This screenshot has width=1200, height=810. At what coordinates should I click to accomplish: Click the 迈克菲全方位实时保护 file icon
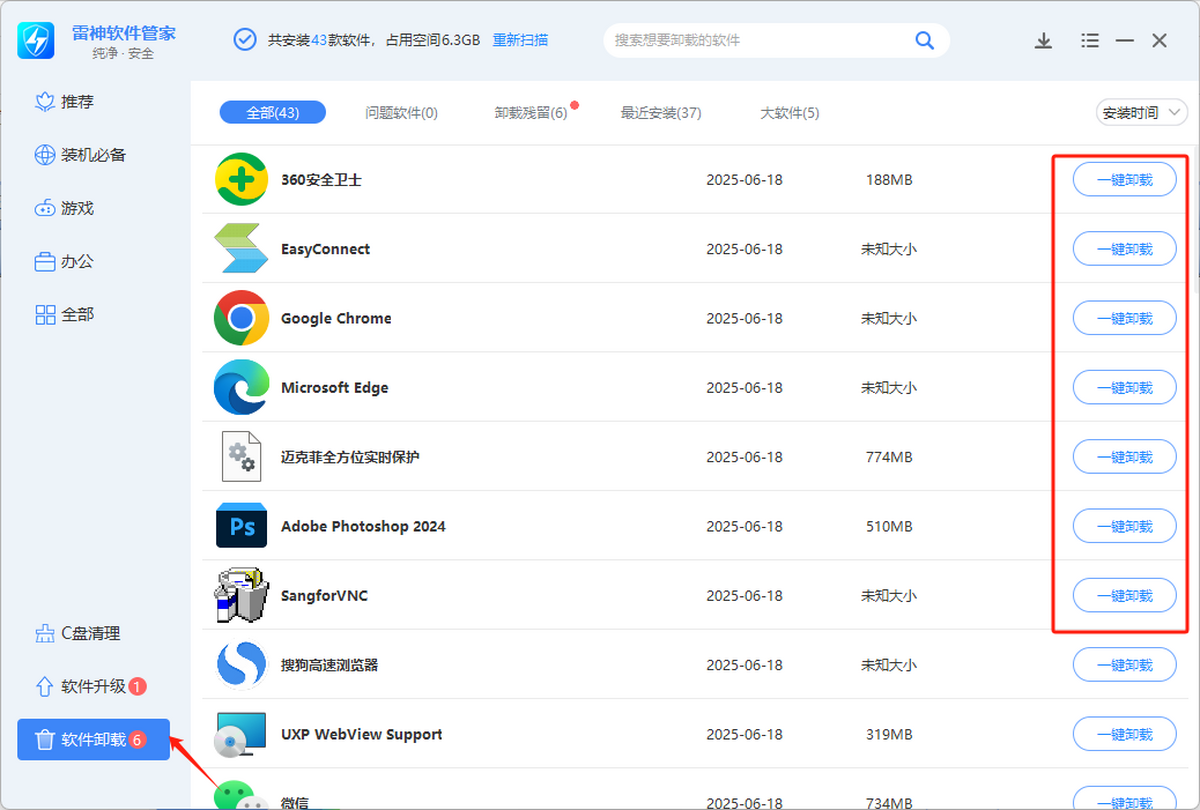pos(241,457)
